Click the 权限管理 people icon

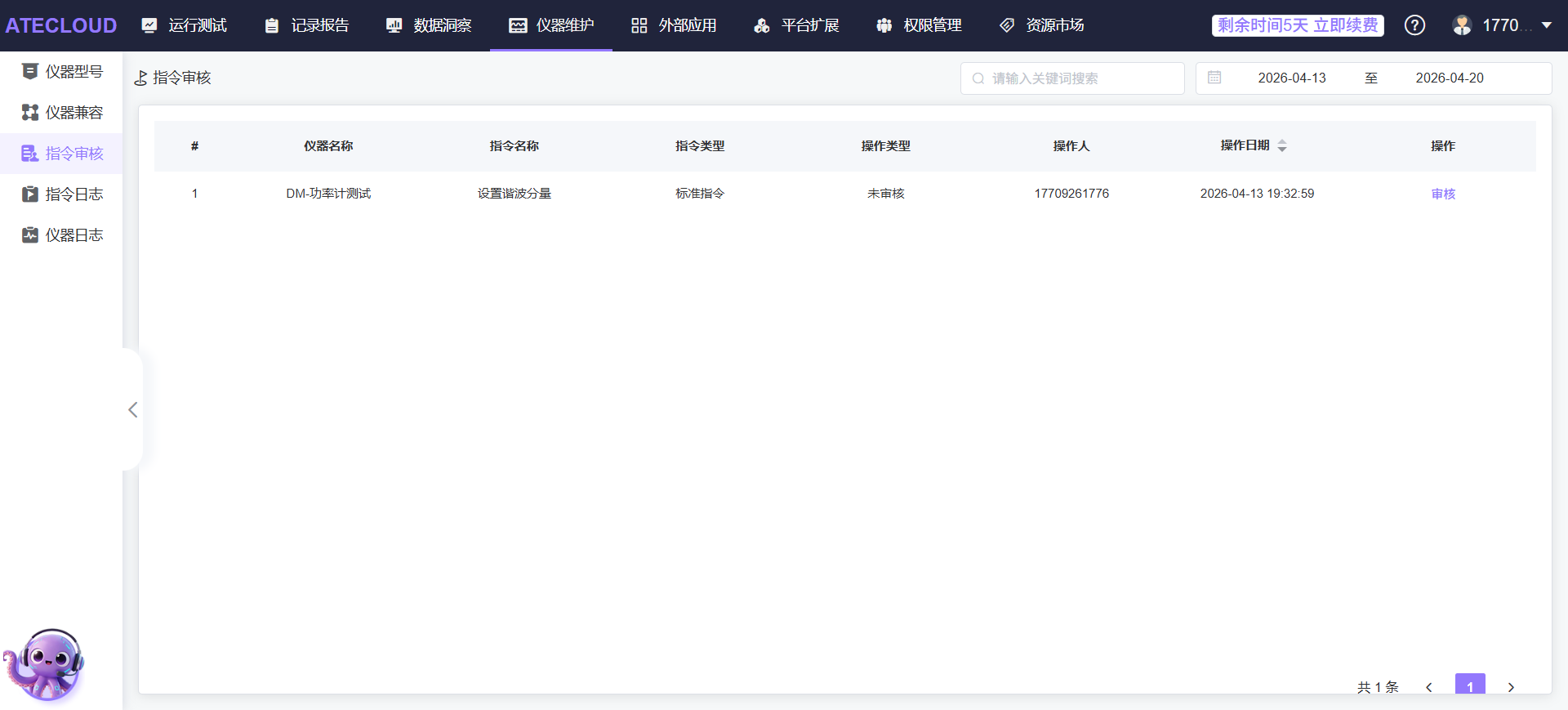[884, 25]
